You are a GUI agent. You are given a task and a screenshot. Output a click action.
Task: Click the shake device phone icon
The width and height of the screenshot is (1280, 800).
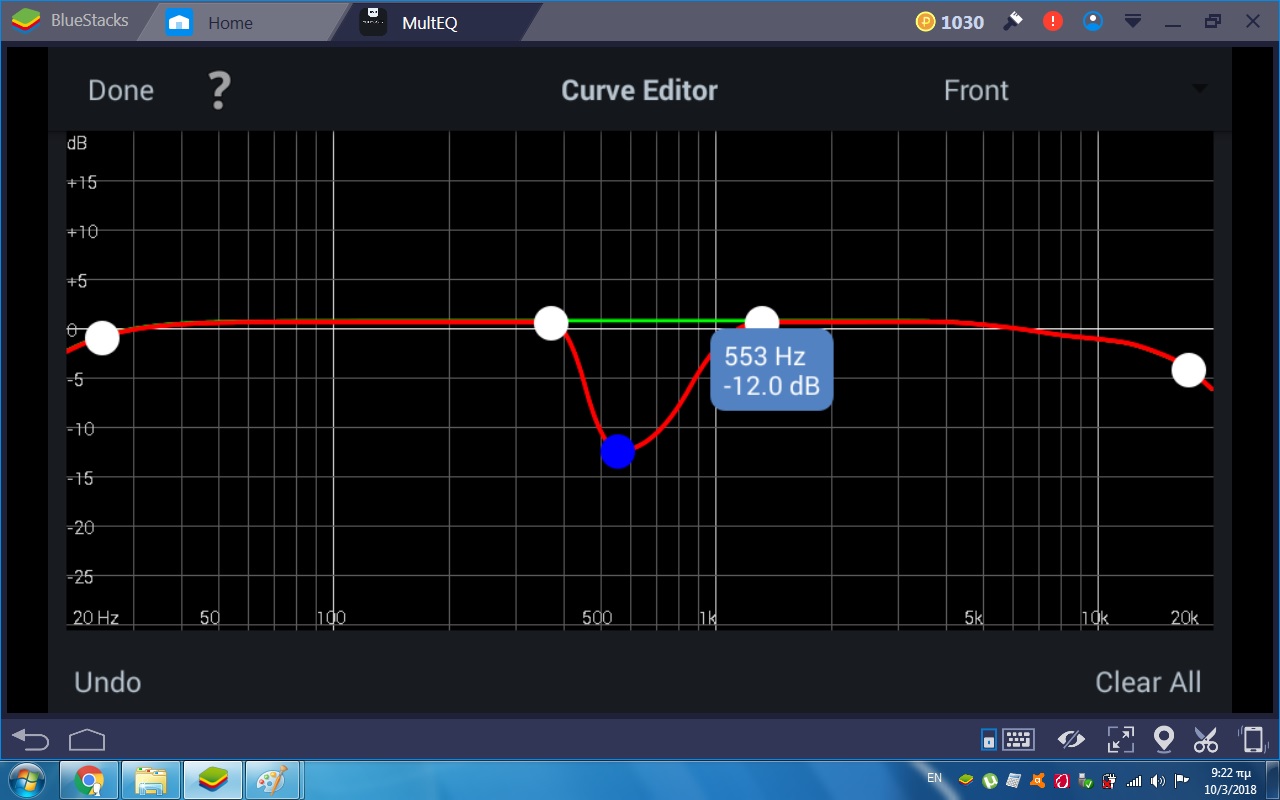[x=1252, y=740]
